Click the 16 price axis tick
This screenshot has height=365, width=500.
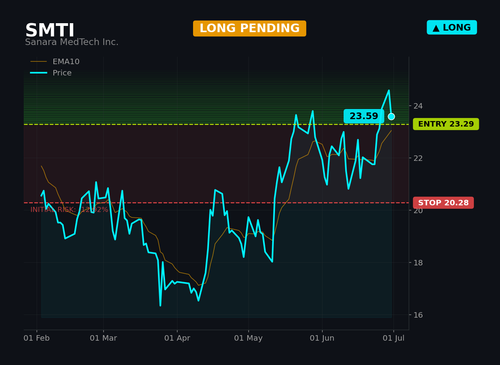418,315
